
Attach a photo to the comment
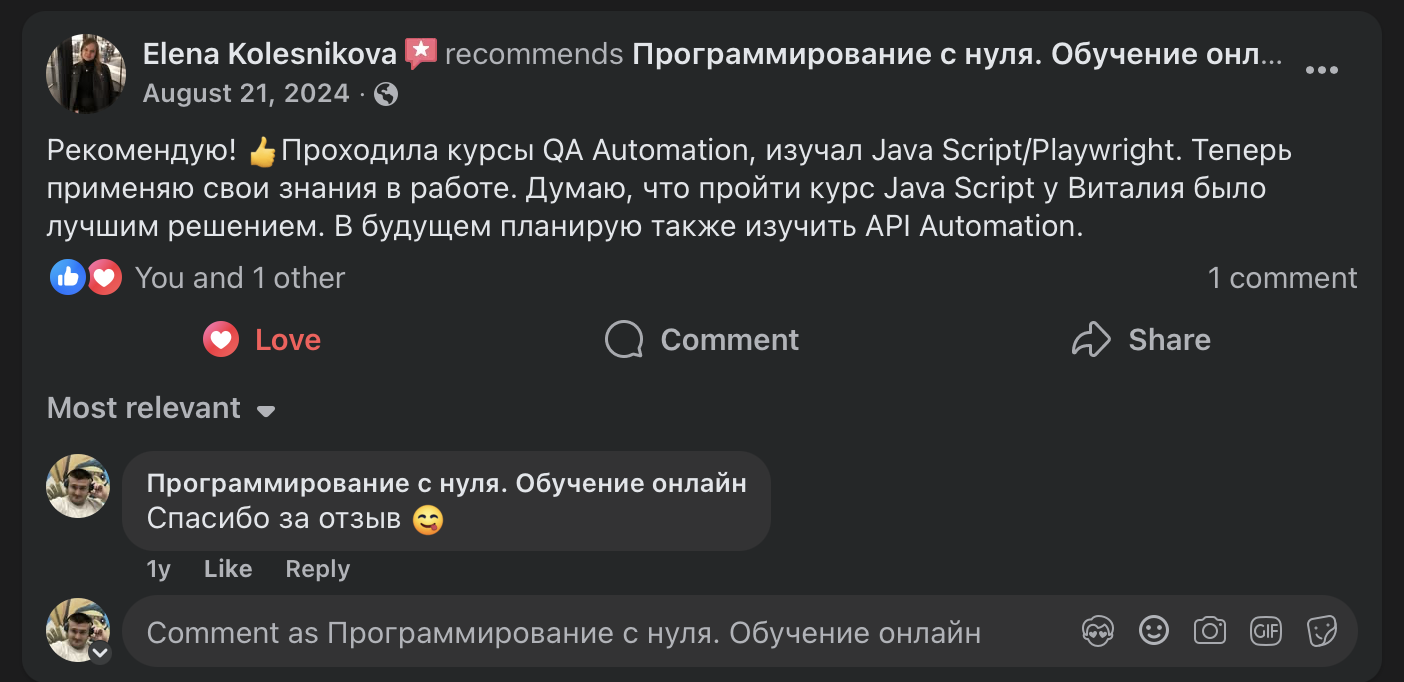pyautogui.click(x=1210, y=631)
